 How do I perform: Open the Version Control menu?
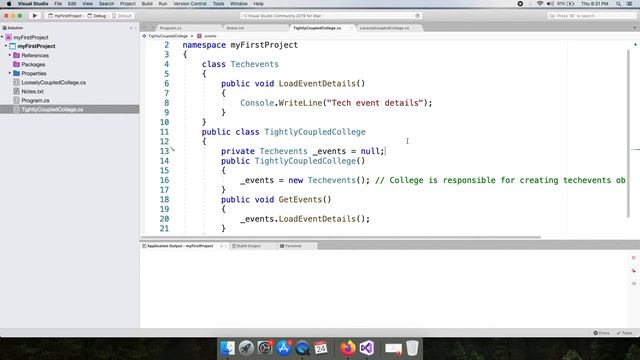coord(190,4)
